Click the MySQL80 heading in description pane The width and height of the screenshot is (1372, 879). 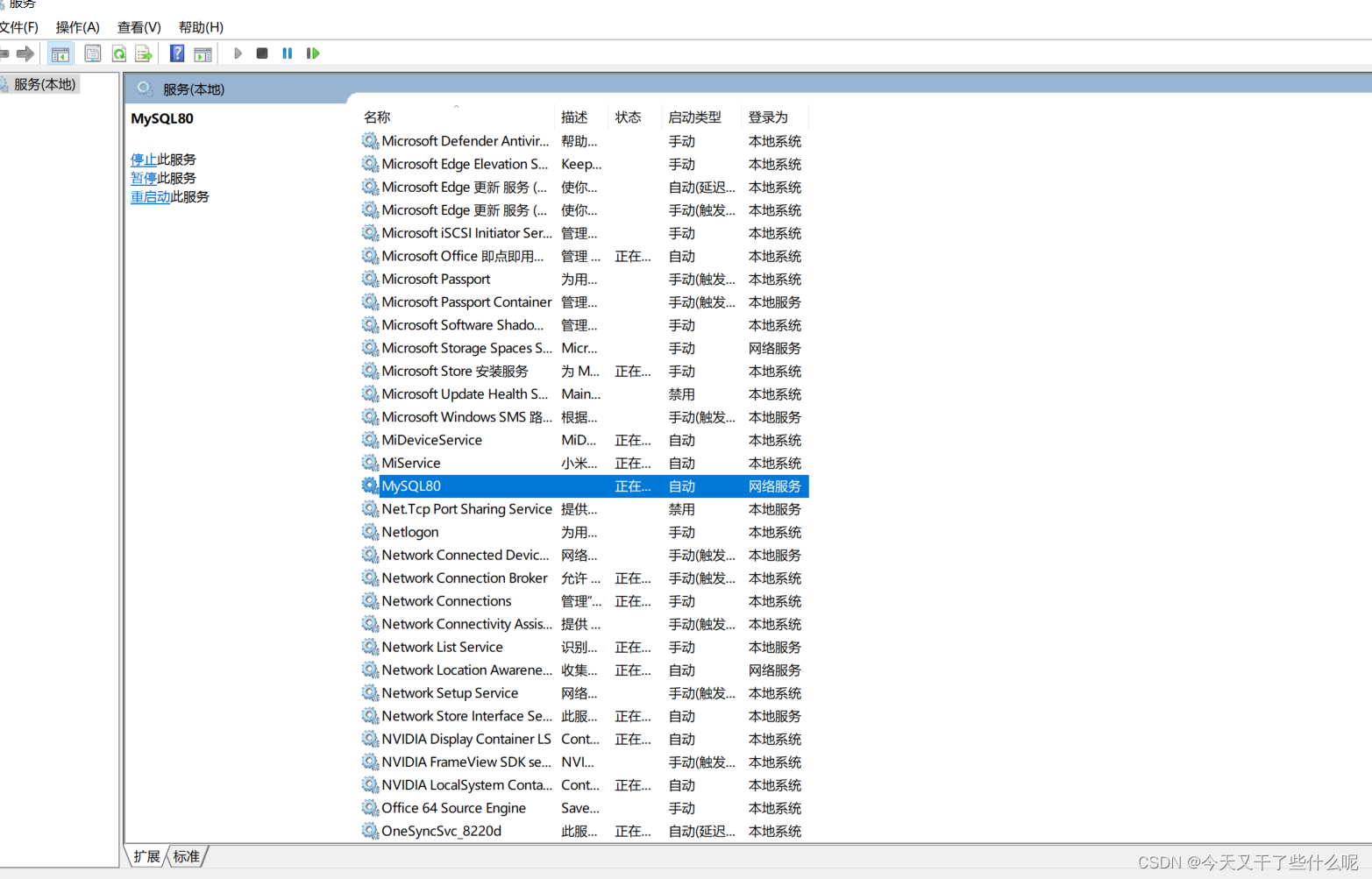(x=162, y=118)
